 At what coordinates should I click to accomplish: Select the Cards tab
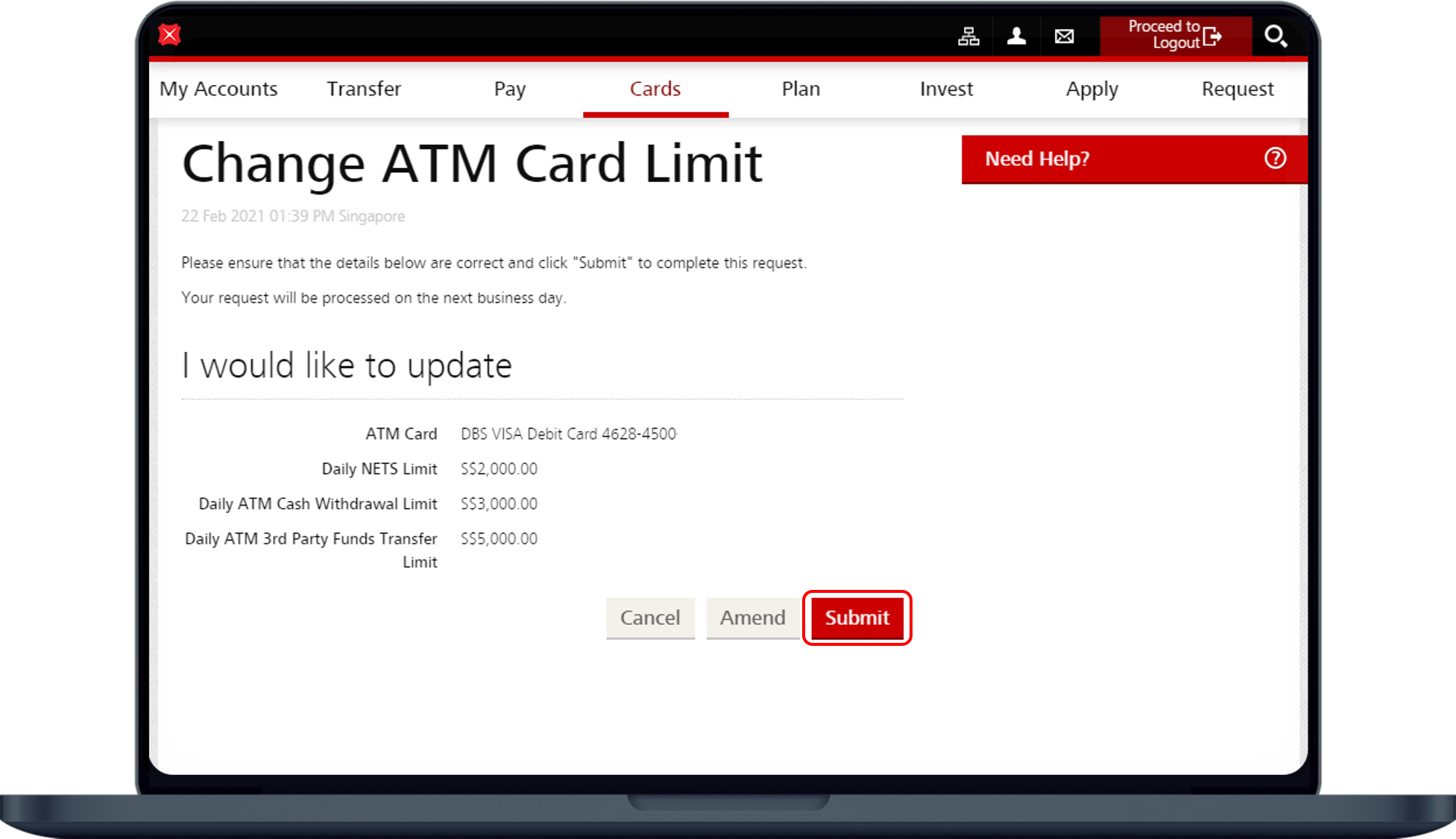click(x=655, y=89)
